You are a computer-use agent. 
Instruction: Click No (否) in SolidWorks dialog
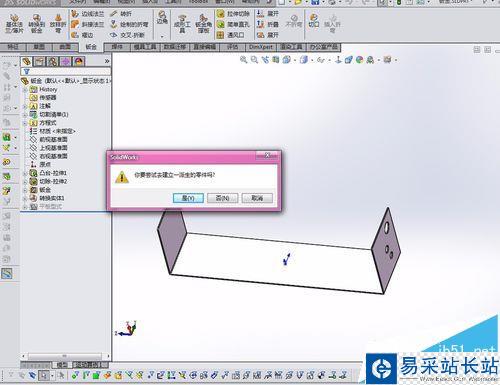[x=222, y=198]
